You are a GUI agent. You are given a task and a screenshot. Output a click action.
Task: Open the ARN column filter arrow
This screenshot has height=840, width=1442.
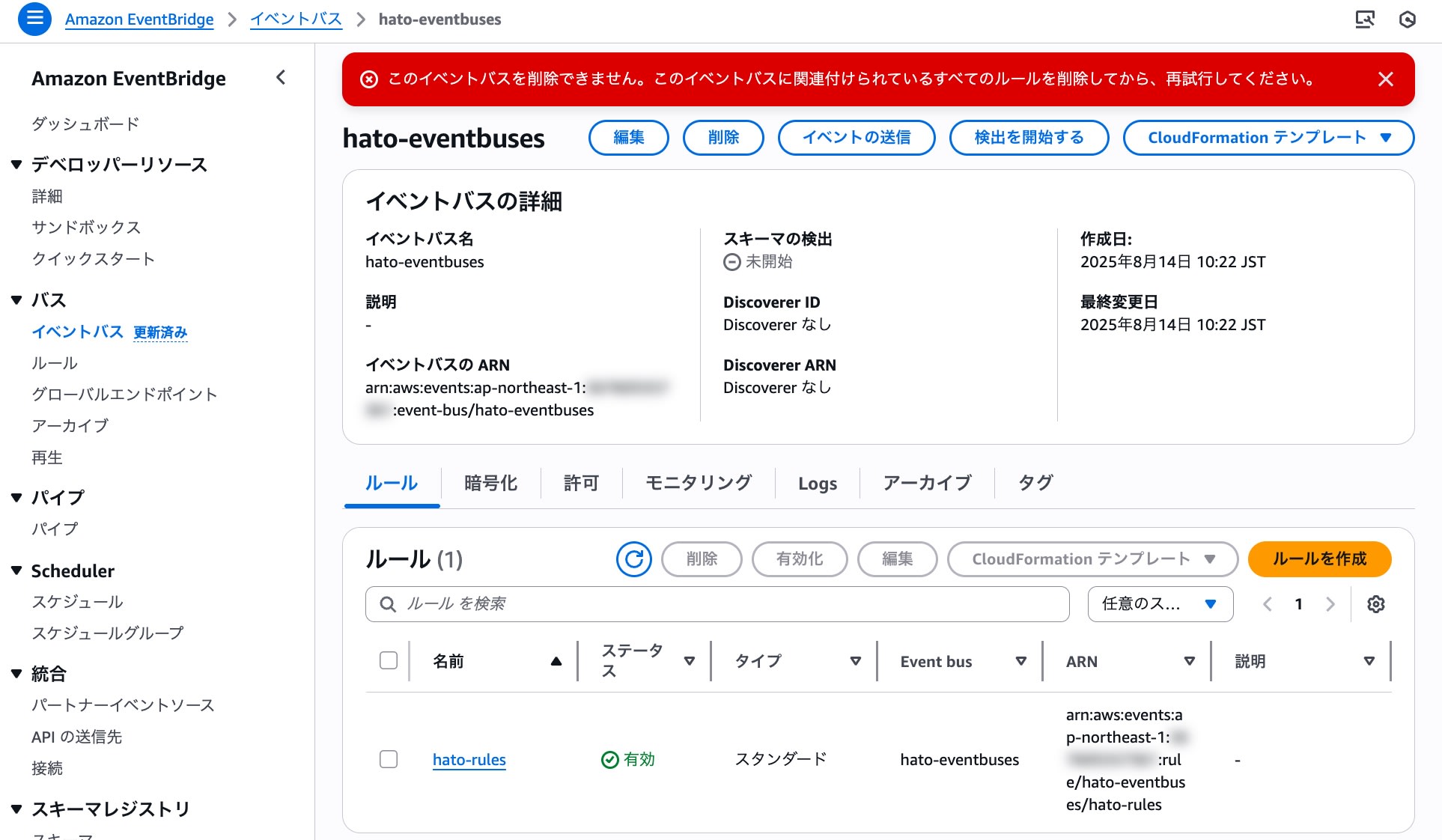(1189, 661)
